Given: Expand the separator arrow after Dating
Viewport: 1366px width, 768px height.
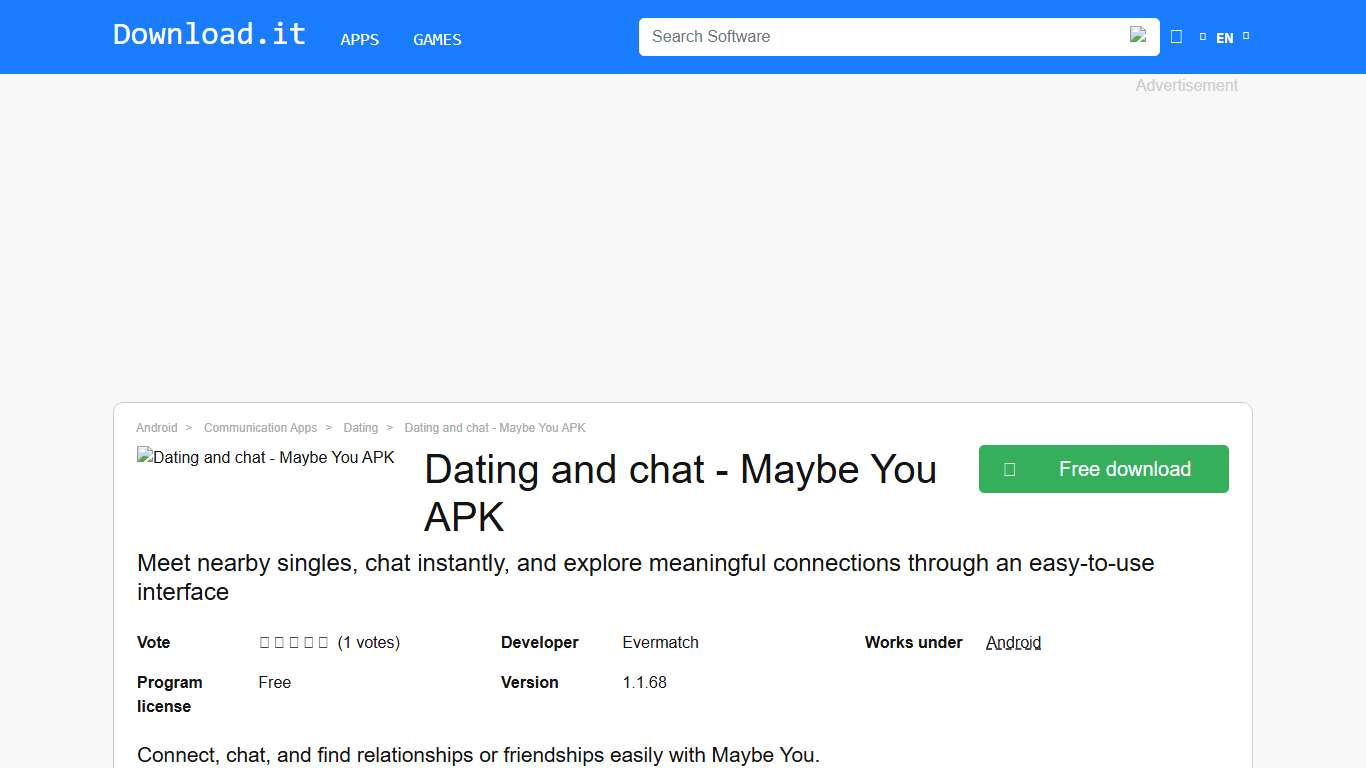Looking at the screenshot, I should coord(390,427).
